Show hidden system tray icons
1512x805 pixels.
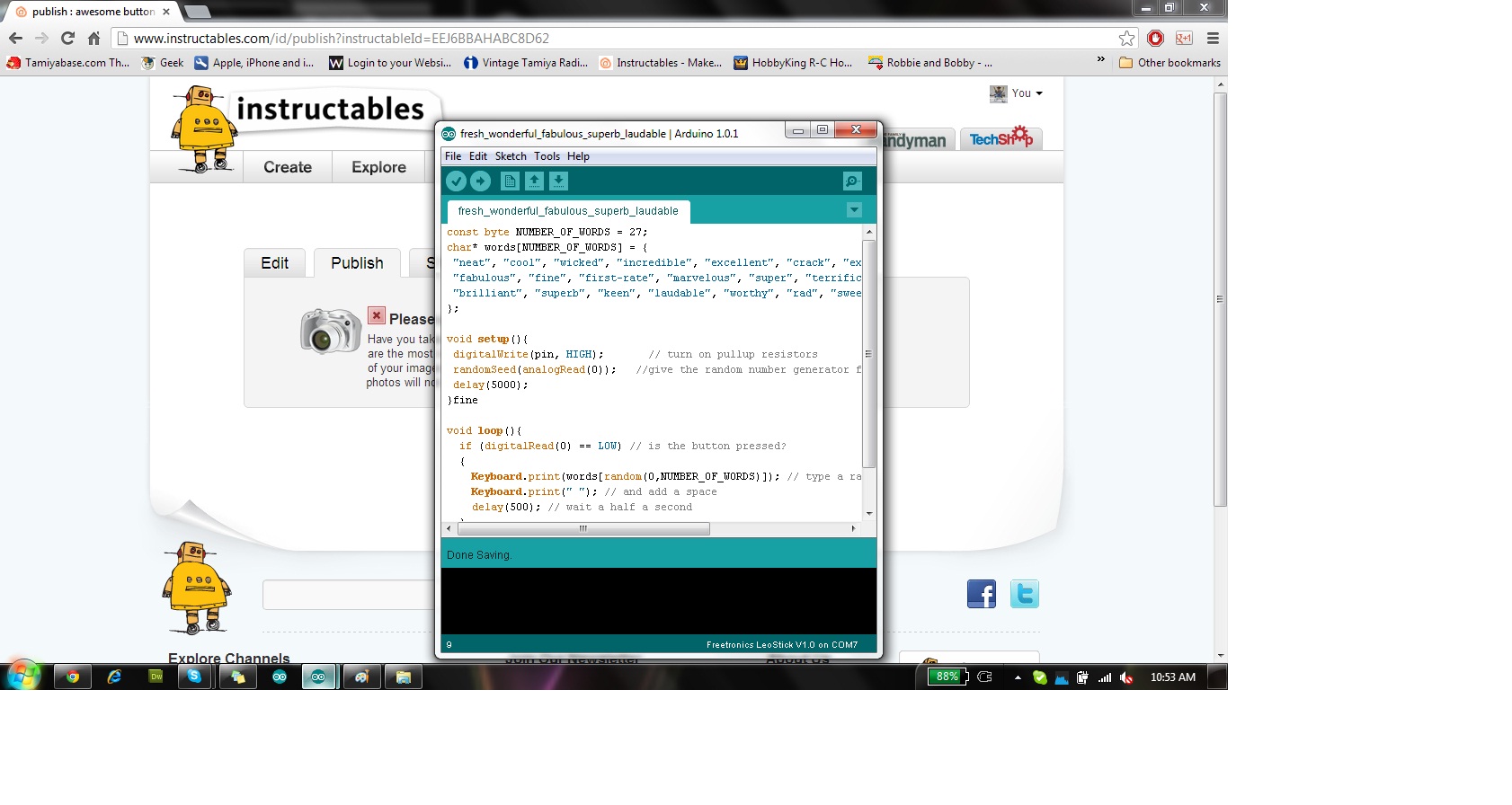tap(1018, 677)
